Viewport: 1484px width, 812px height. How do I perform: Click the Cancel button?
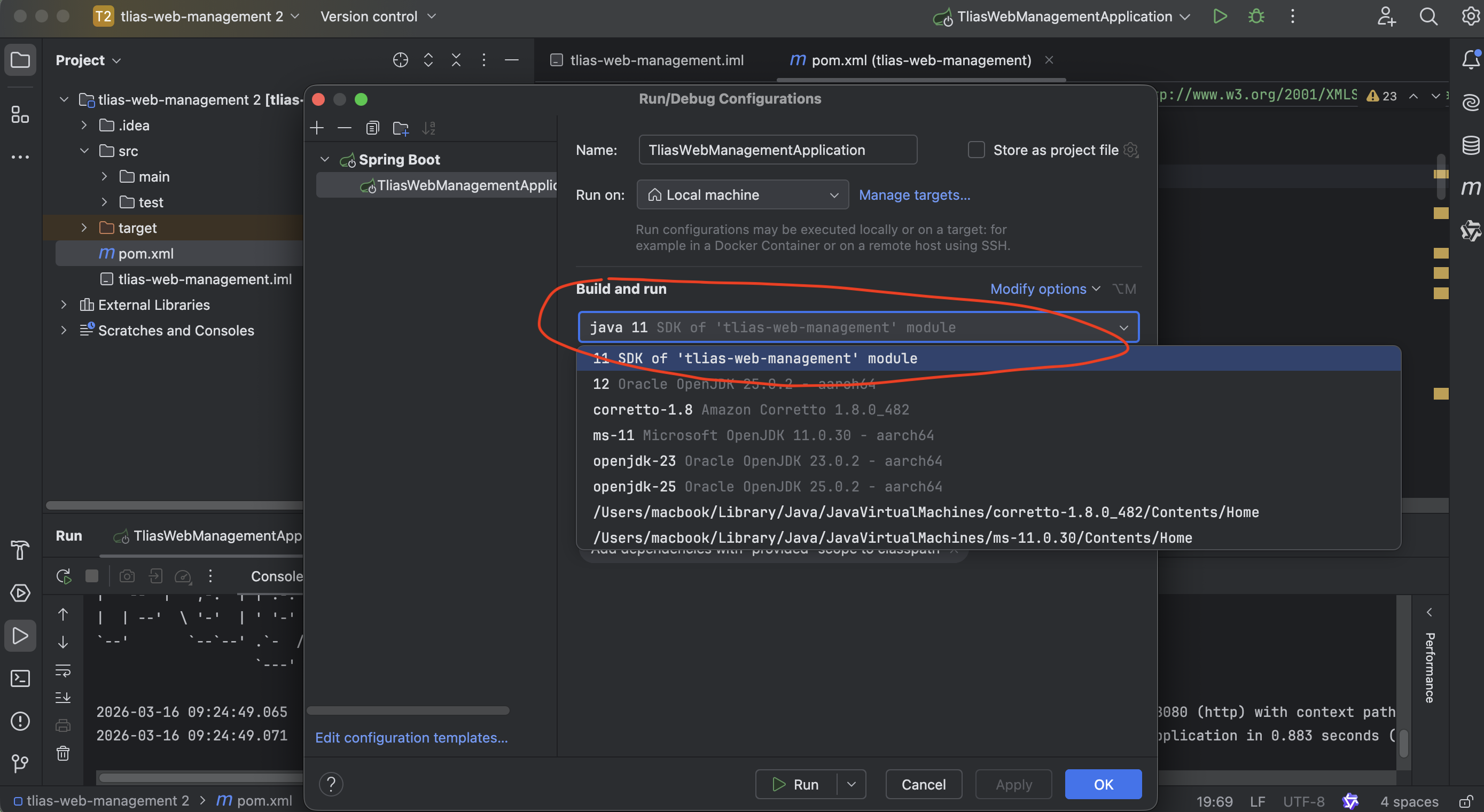[923, 784]
